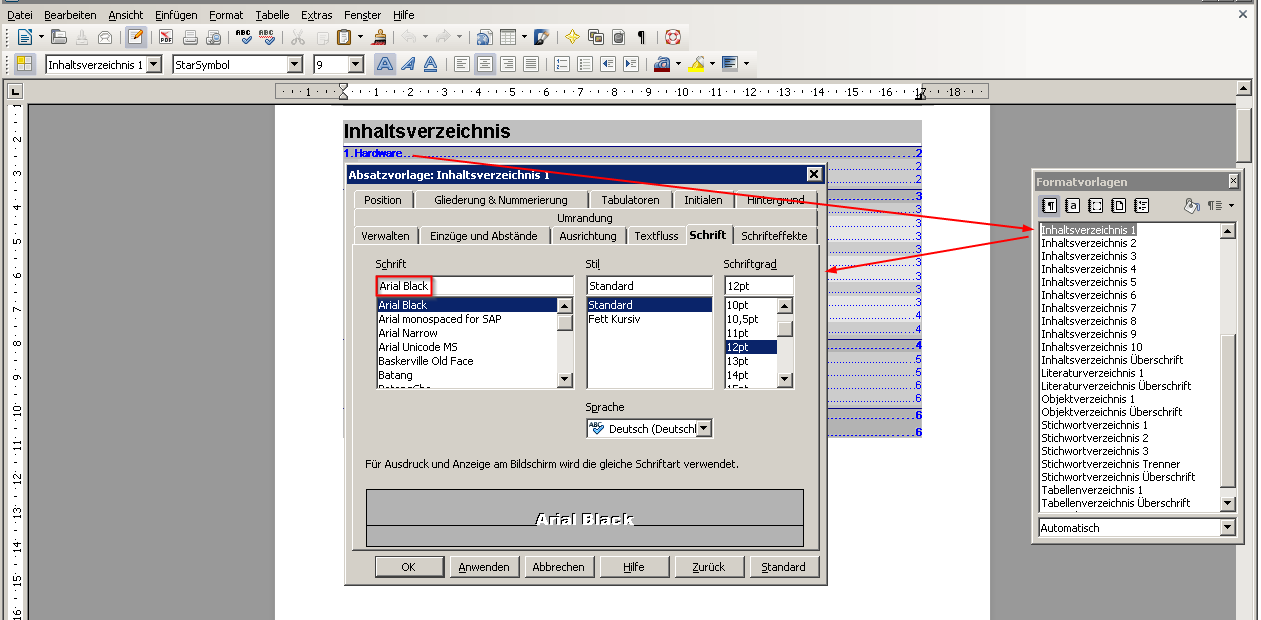The image size is (1261, 620).
Task: Open the Navigator star icon
Action: coord(572,37)
